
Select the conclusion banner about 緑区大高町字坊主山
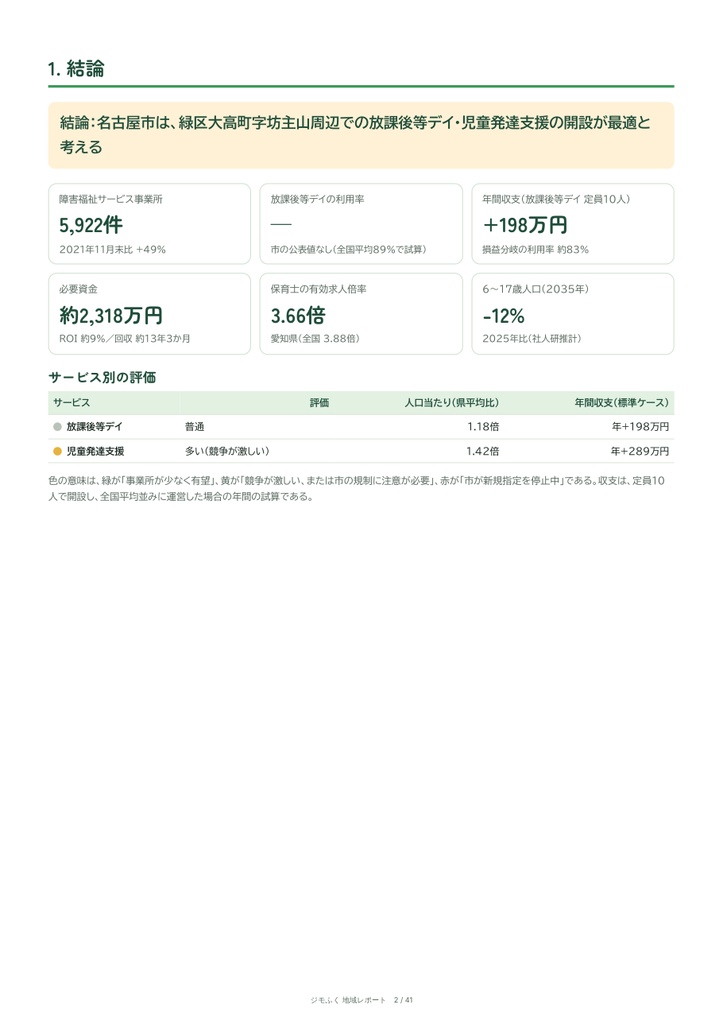tap(361, 135)
